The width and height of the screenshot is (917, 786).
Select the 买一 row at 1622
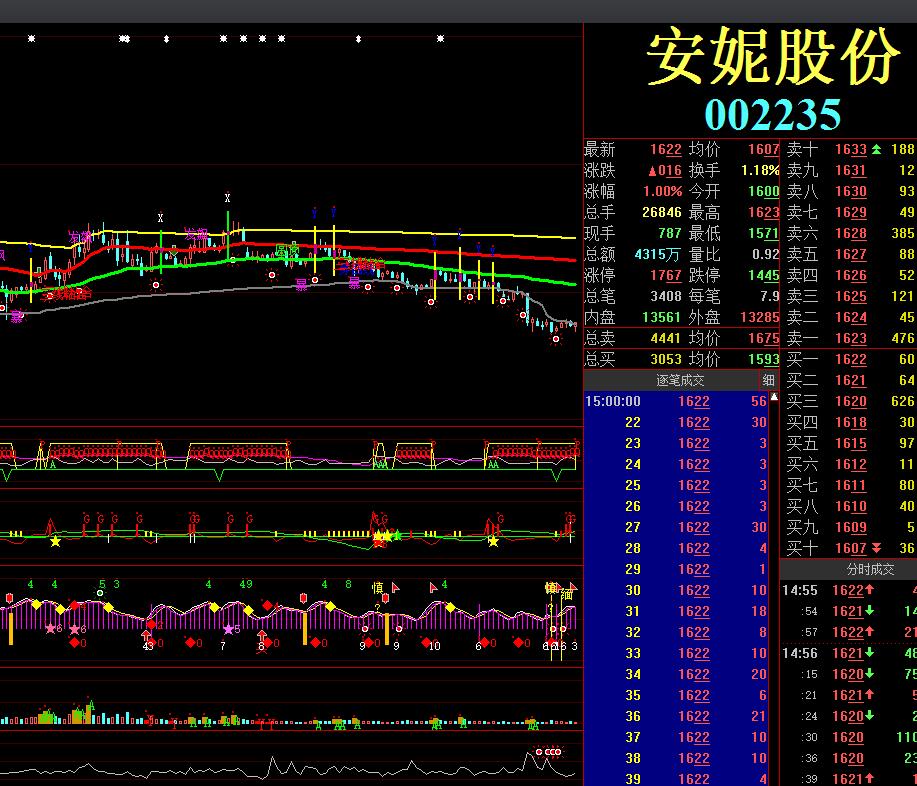[x=849, y=360]
